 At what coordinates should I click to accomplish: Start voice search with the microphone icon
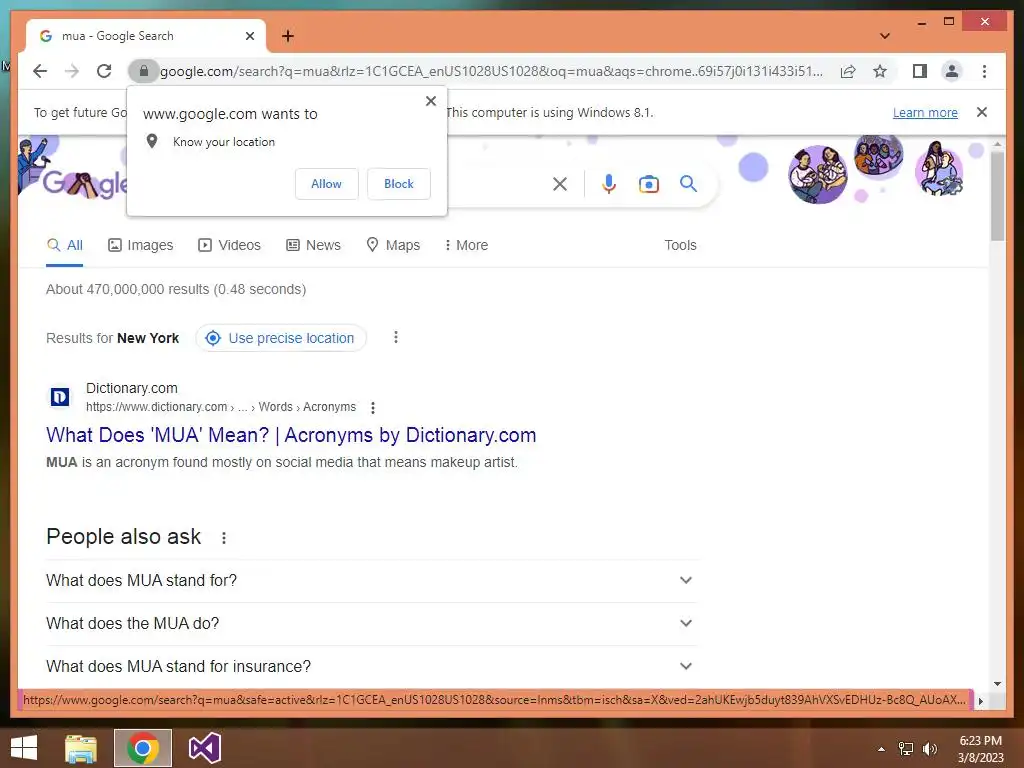pyautogui.click(x=609, y=184)
